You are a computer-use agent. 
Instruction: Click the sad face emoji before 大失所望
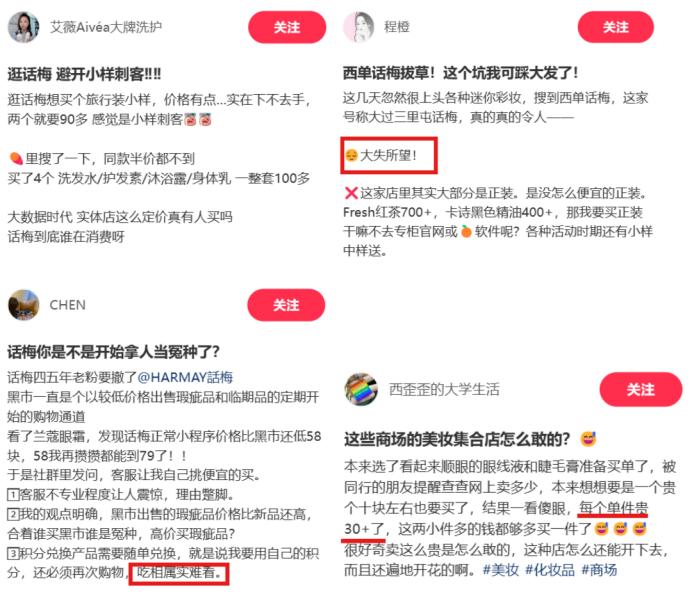tap(352, 155)
